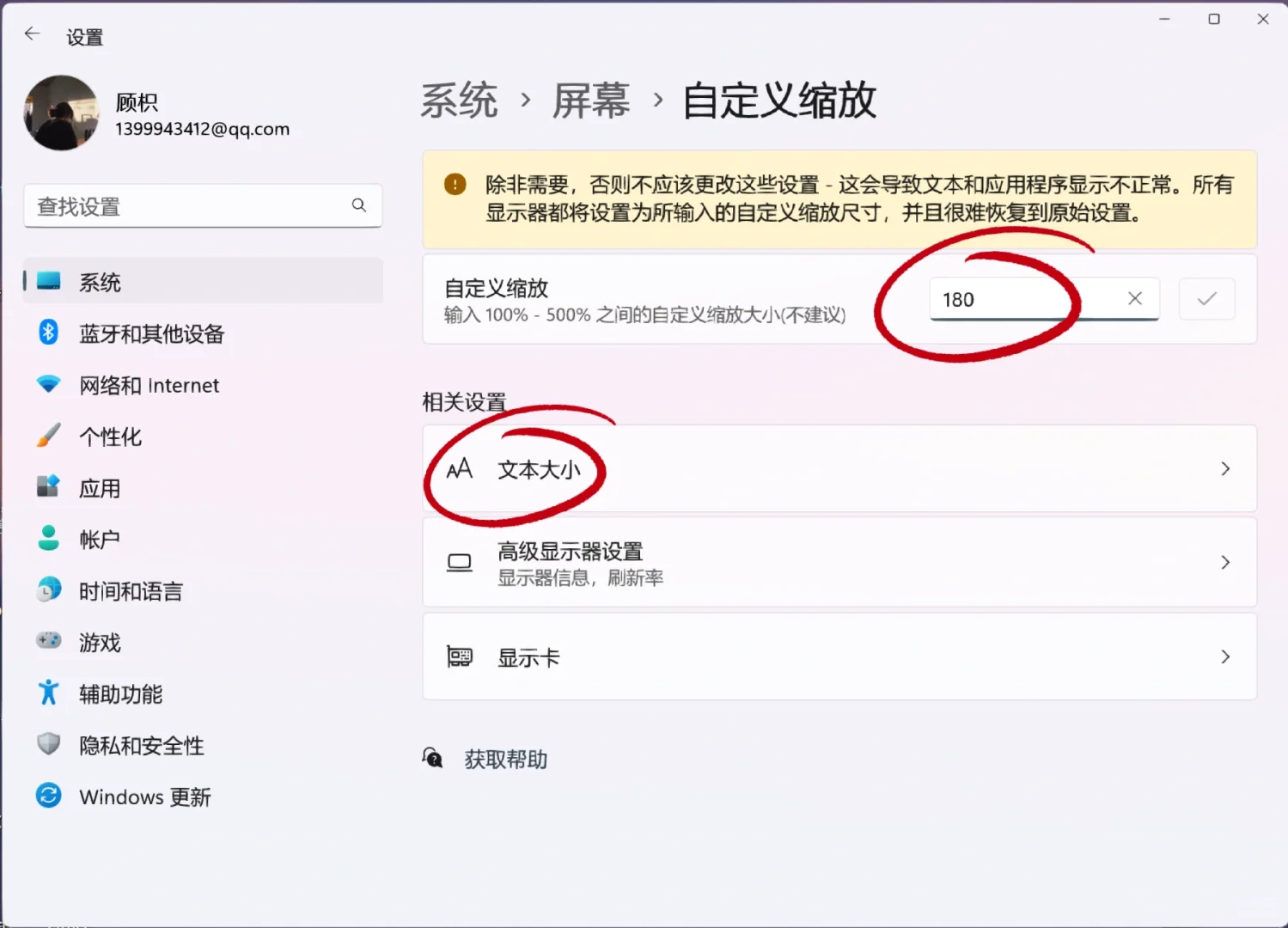Screen dimensions: 1288x928
Task: Click the back arrow in 设置
Action: 32,33
